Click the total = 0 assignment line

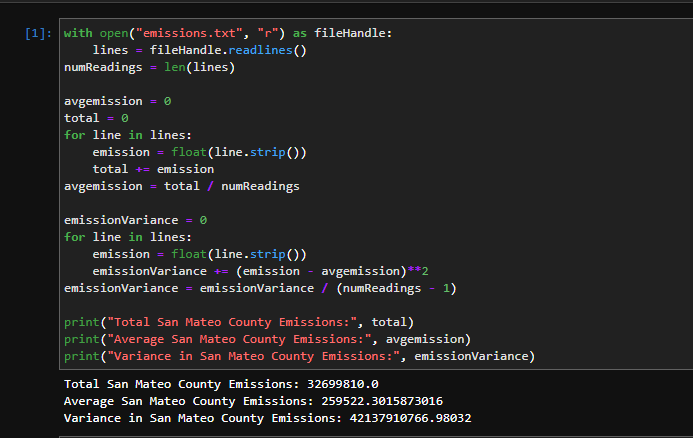[96, 118]
